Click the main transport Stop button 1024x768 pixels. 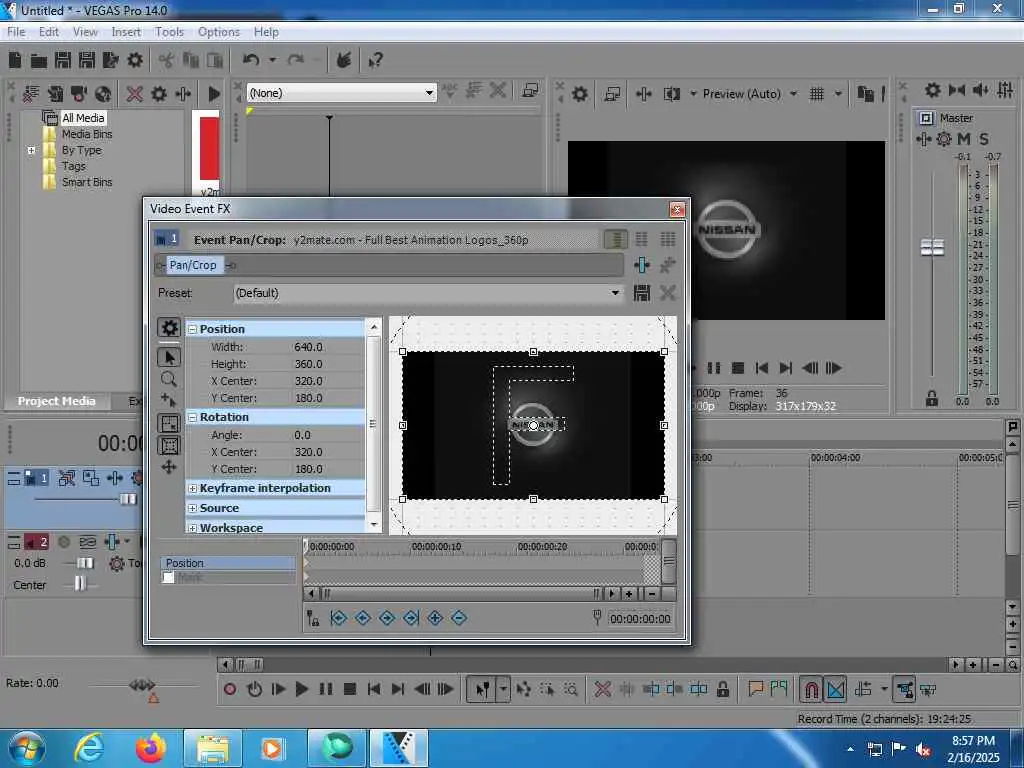tap(349, 689)
